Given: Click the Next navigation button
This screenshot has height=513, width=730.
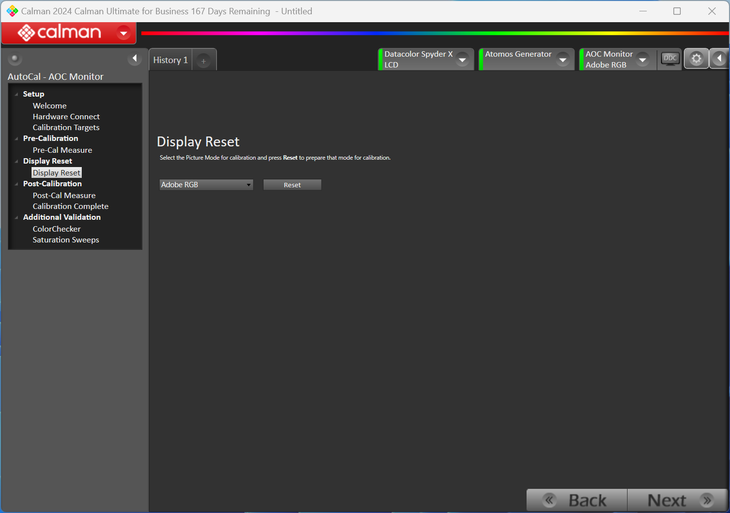Looking at the screenshot, I should point(677,500).
